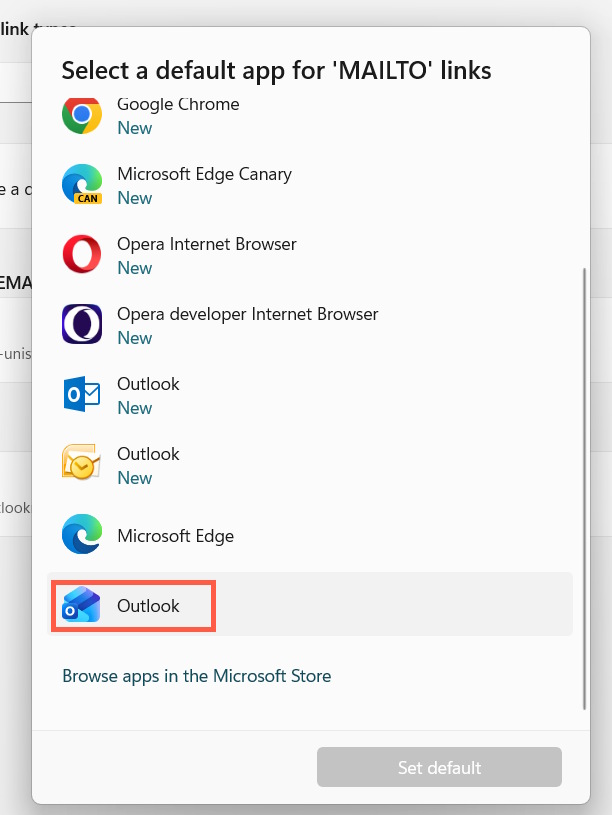Viewport: 612px width, 815px height.
Task: Click the Microsoft Edge label text
Action: [175, 536]
